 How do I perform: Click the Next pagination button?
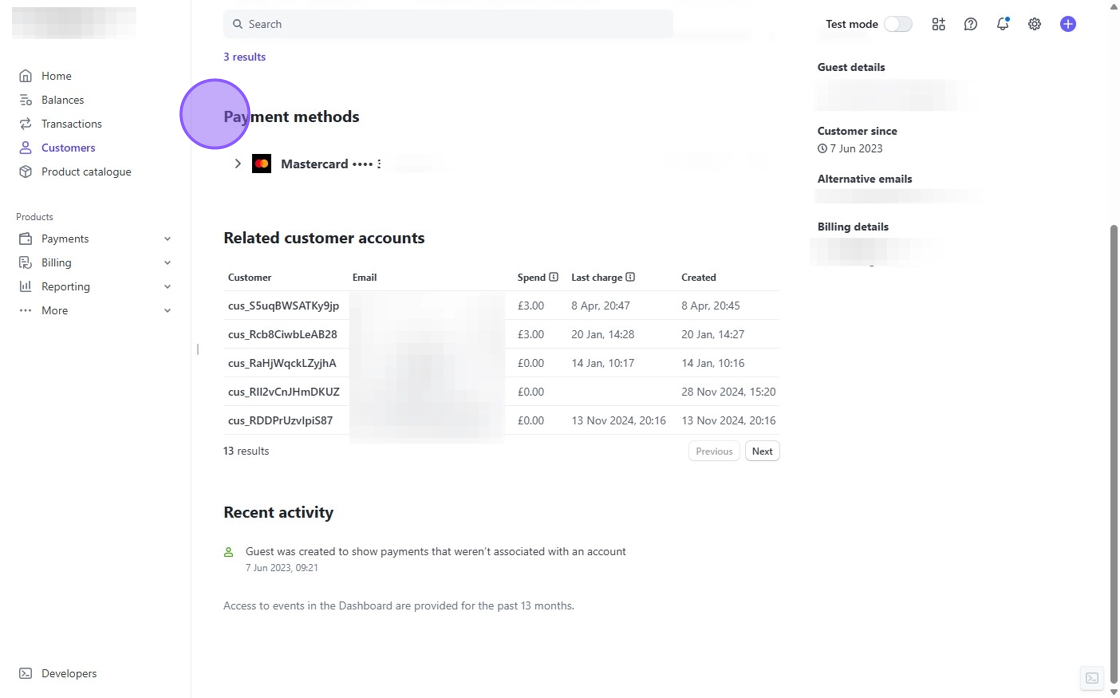point(762,451)
